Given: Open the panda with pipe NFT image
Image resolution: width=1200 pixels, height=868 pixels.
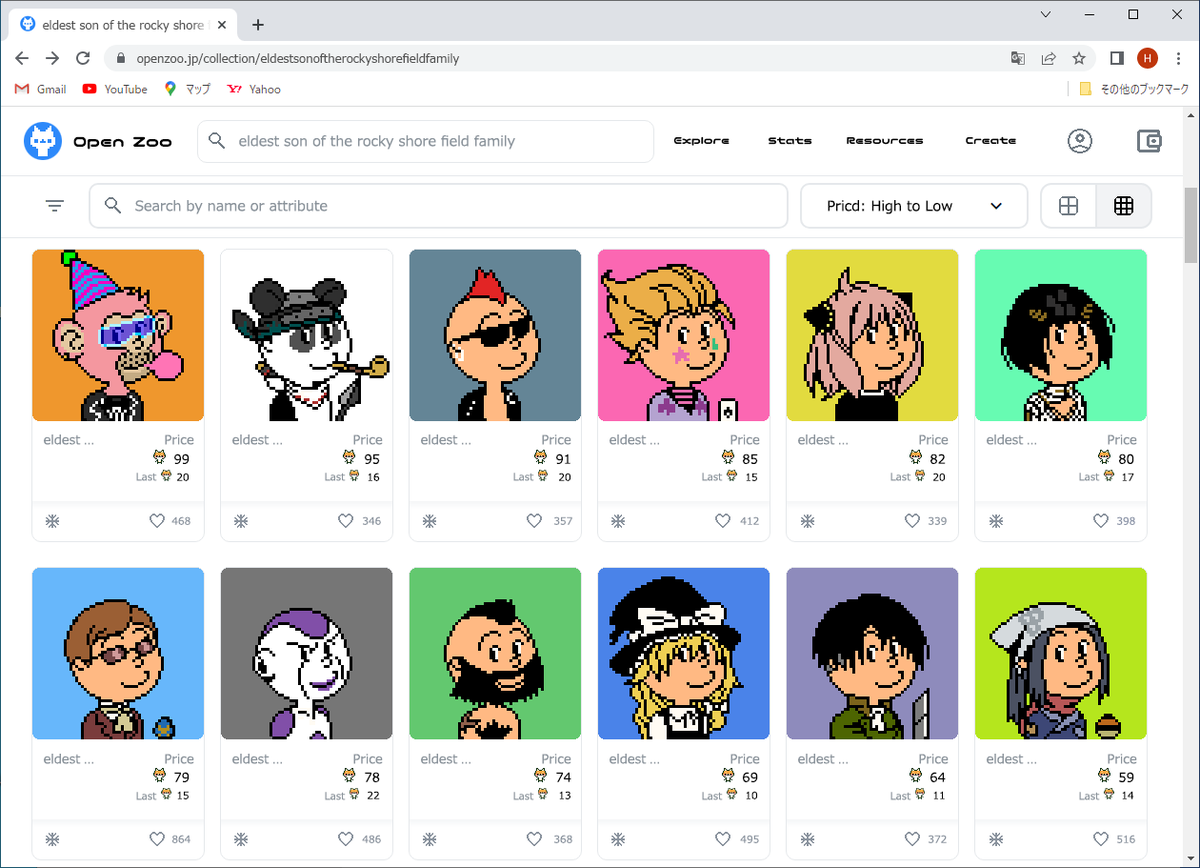Looking at the screenshot, I should pos(307,335).
